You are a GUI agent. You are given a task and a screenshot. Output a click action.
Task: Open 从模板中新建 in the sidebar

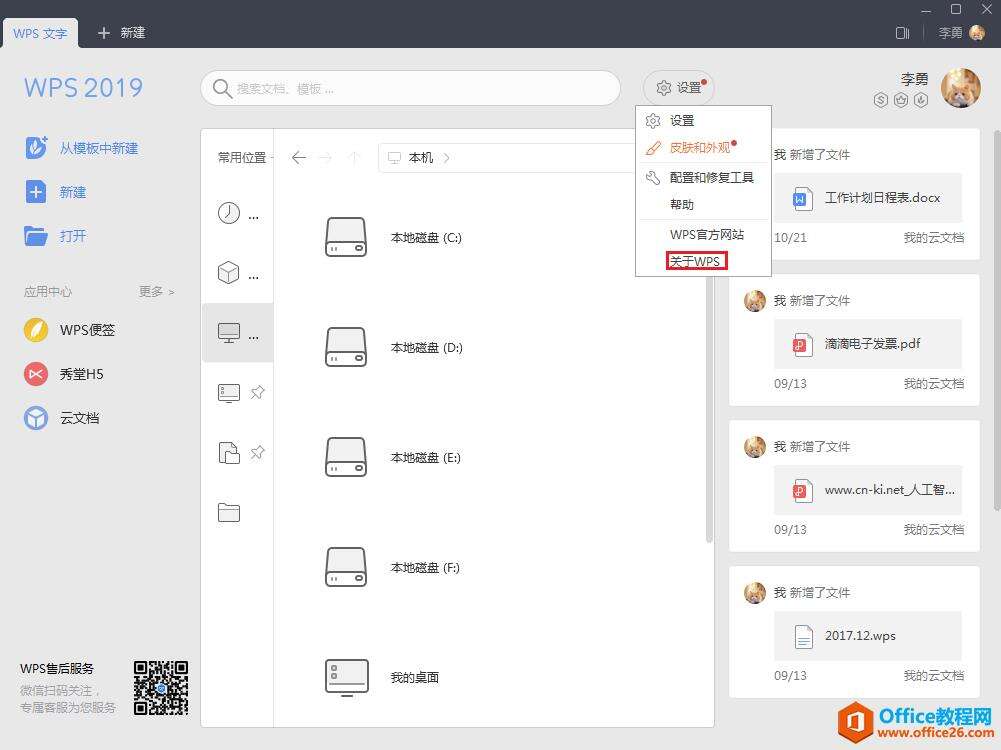point(81,148)
